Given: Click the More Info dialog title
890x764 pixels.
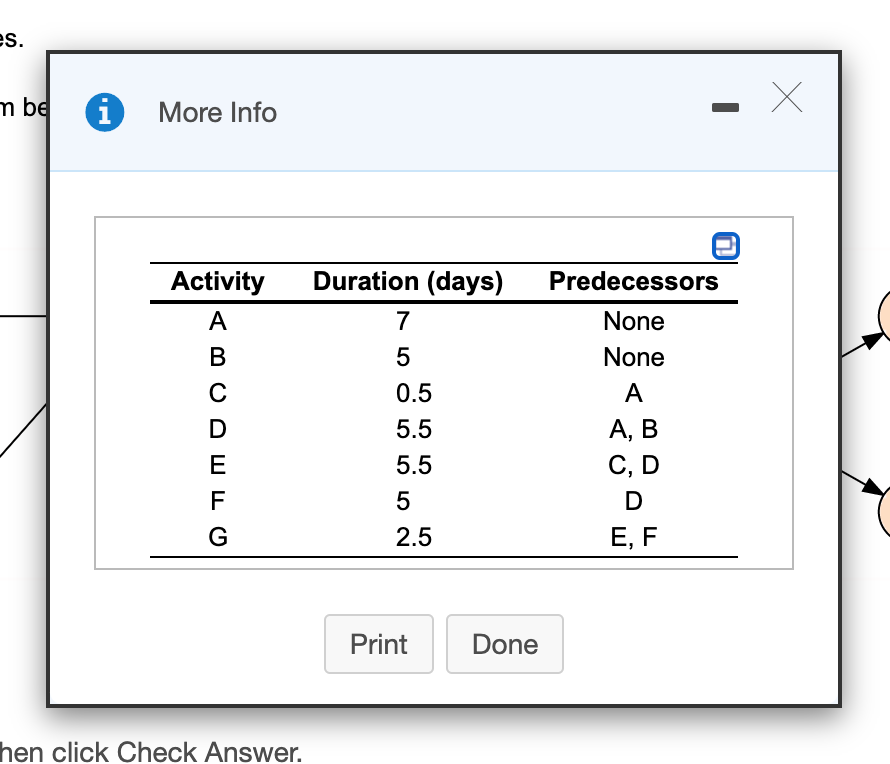Looking at the screenshot, I should (x=217, y=112).
